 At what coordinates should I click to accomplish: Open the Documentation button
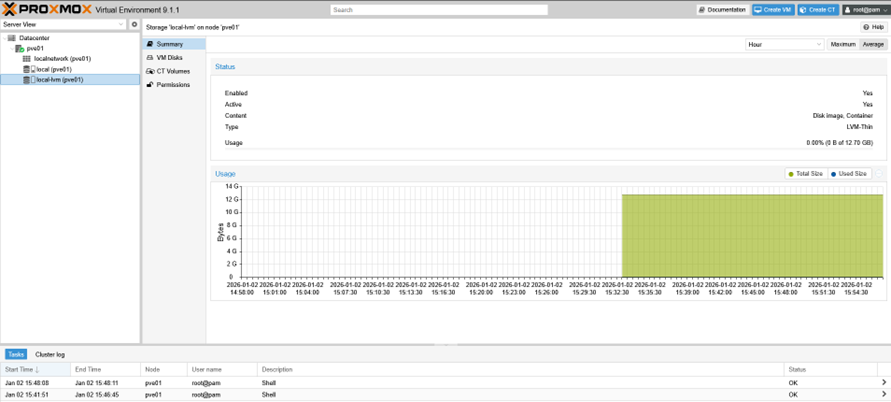pyautogui.click(x=723, y=10)
